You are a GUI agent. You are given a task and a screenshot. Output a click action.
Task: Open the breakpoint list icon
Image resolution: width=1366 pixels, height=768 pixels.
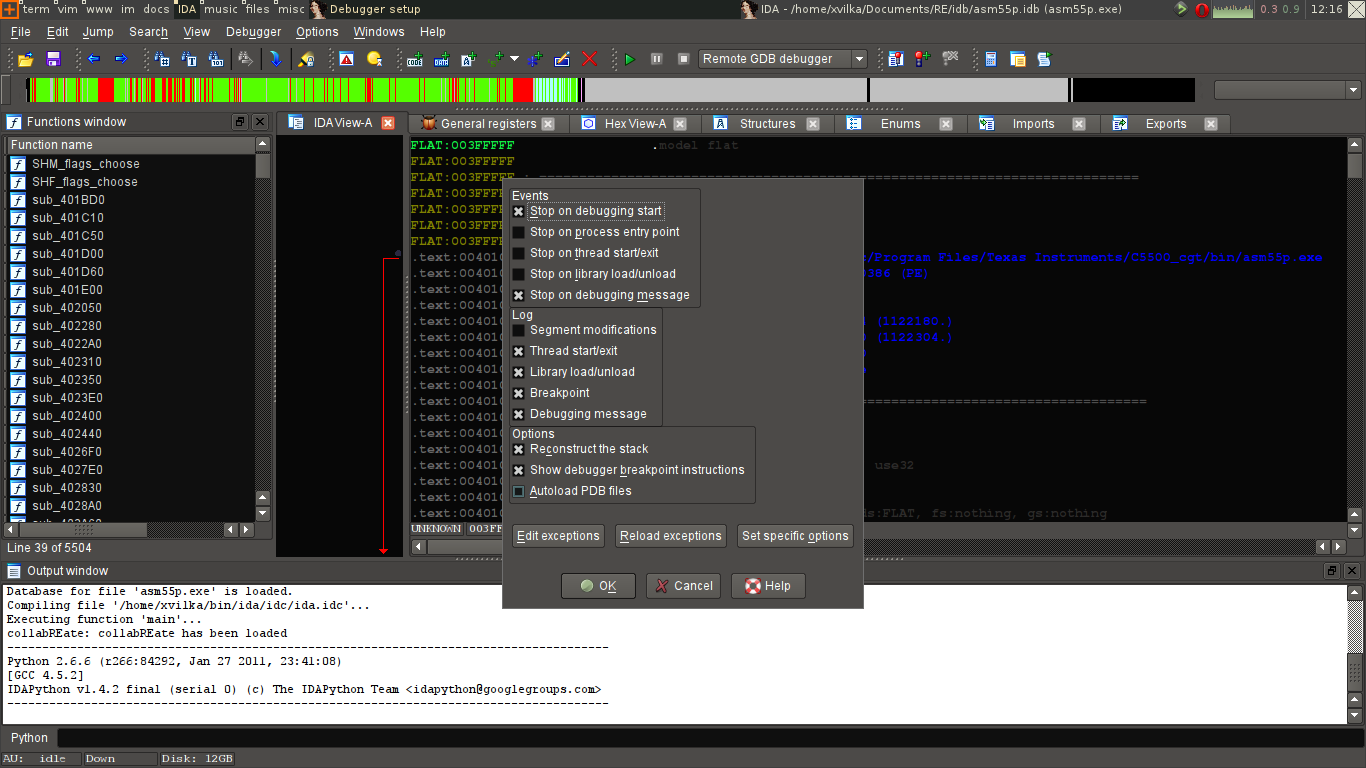[896, 59]
